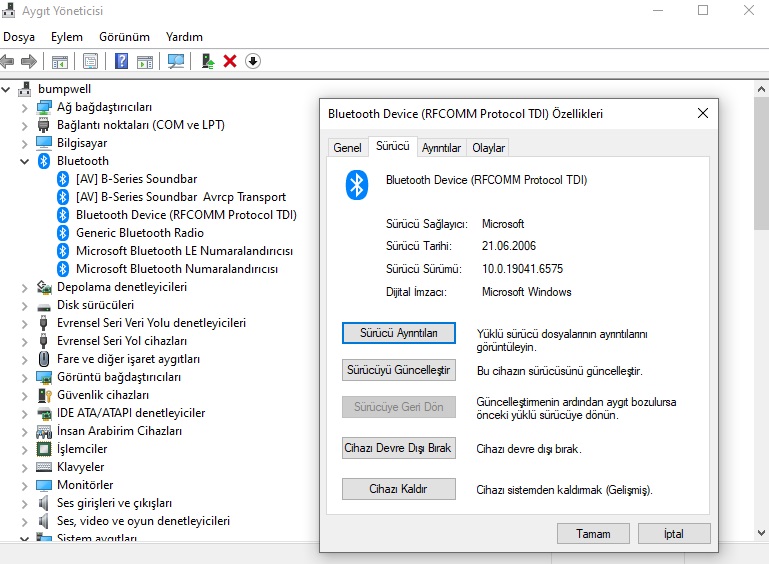Open the Görünüm menu
Screen dimensions: 769x564
pos(124,37)
